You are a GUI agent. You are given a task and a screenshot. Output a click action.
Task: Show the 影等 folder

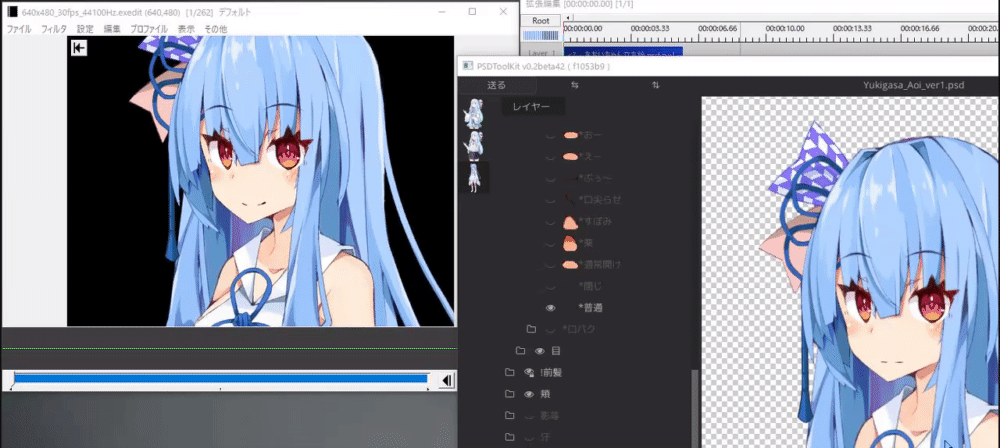tap(528, 416)
